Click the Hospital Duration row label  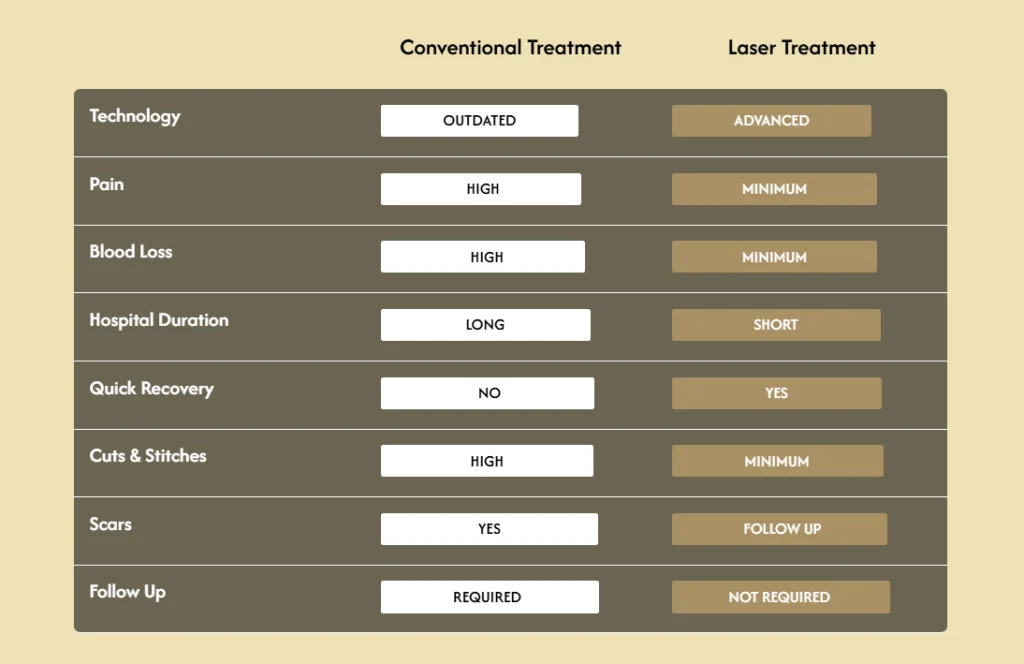[159, 320]
